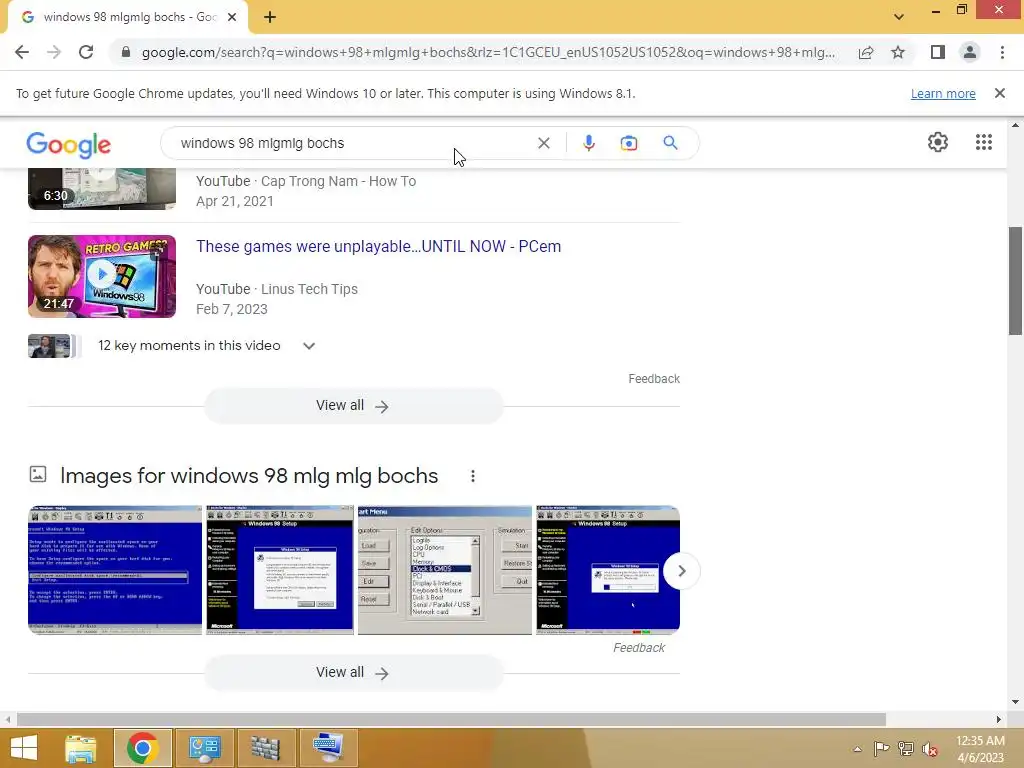Image resolution: width=1024 pixels, height=768 pixels.
Task: Open a new browser tab
Action: pos(270,18)
